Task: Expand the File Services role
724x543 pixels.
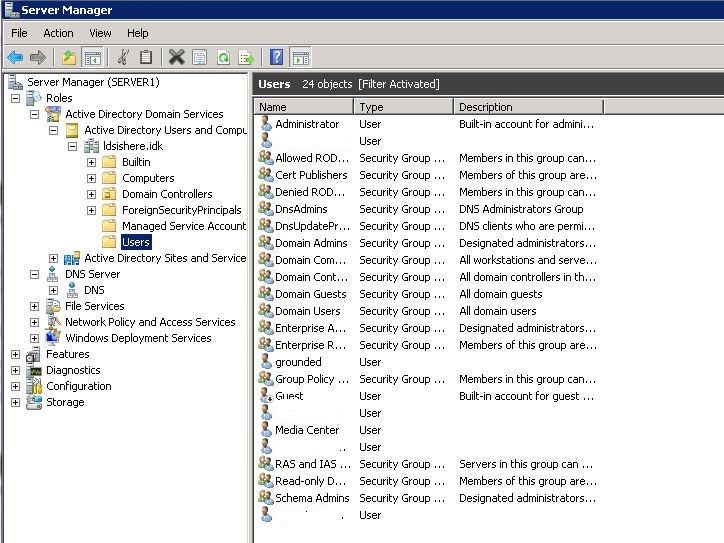Action: click(x=34, y=306)
